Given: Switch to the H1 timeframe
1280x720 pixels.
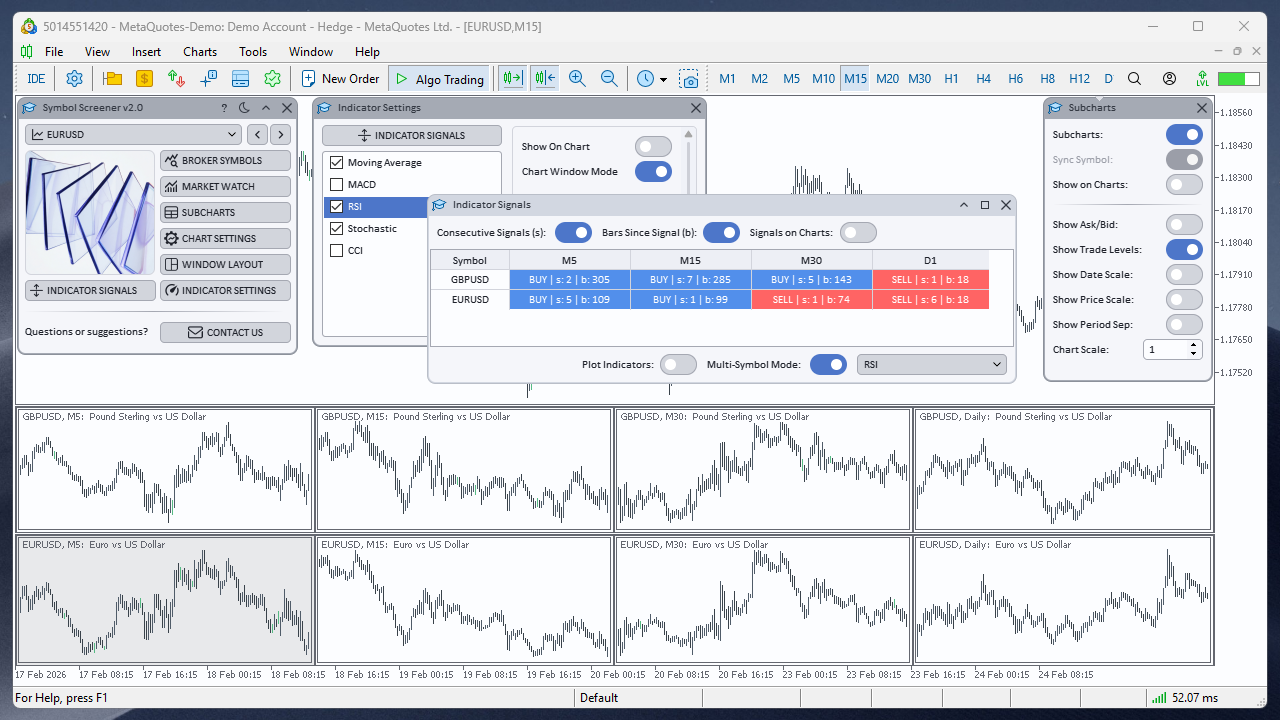Looking at the screenshot, I should tap(951, 78).
